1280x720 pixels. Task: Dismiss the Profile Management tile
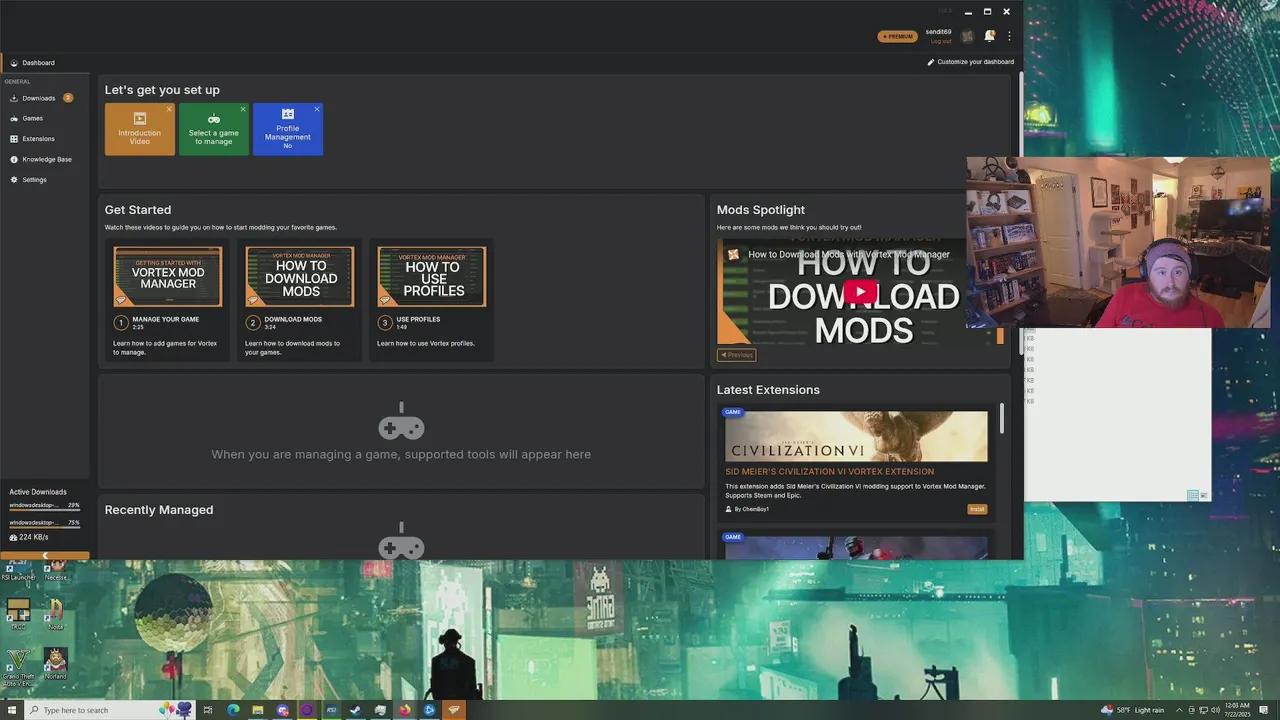(x=317, y=109)
